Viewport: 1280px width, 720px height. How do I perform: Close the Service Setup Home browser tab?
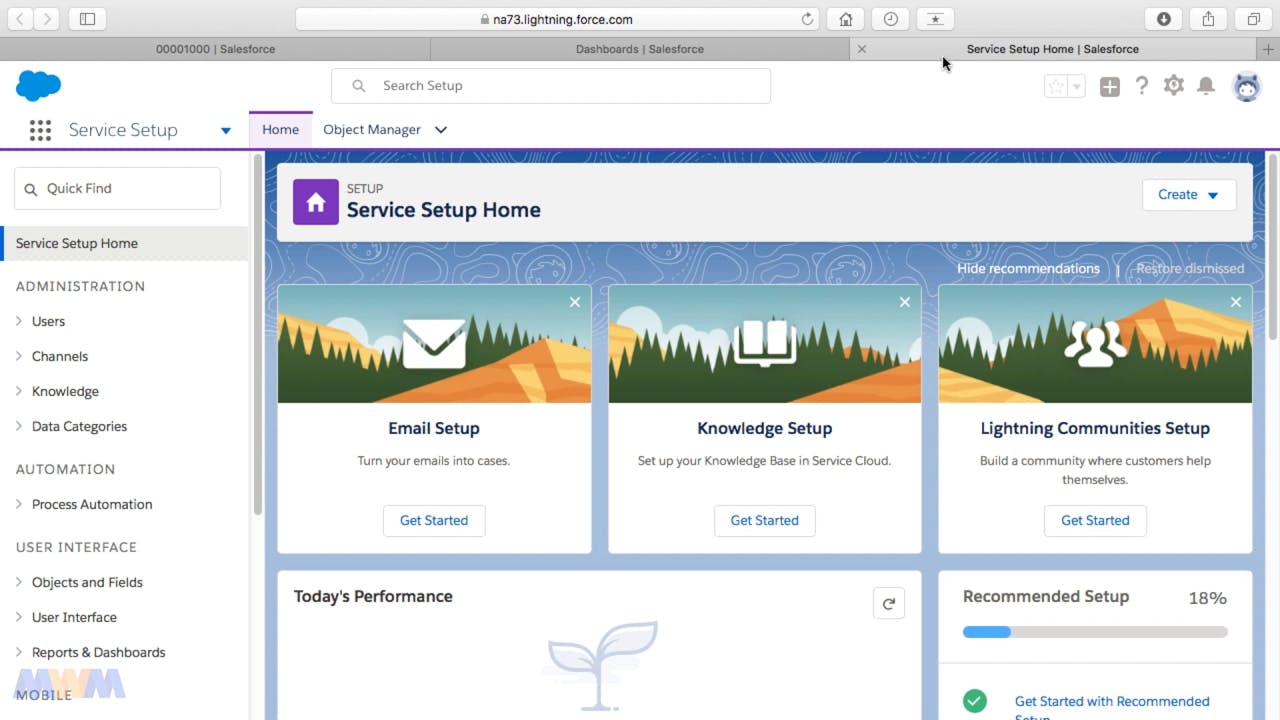pyautogui.click(x=862, y=49)
